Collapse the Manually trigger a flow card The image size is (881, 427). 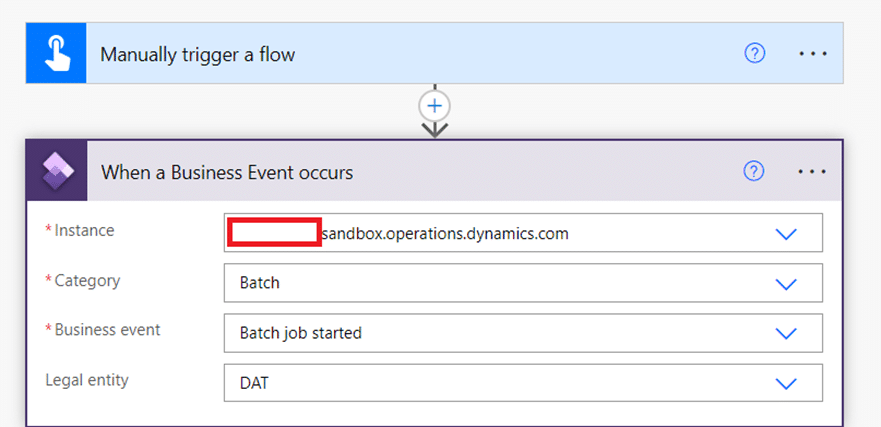[434, 53]
